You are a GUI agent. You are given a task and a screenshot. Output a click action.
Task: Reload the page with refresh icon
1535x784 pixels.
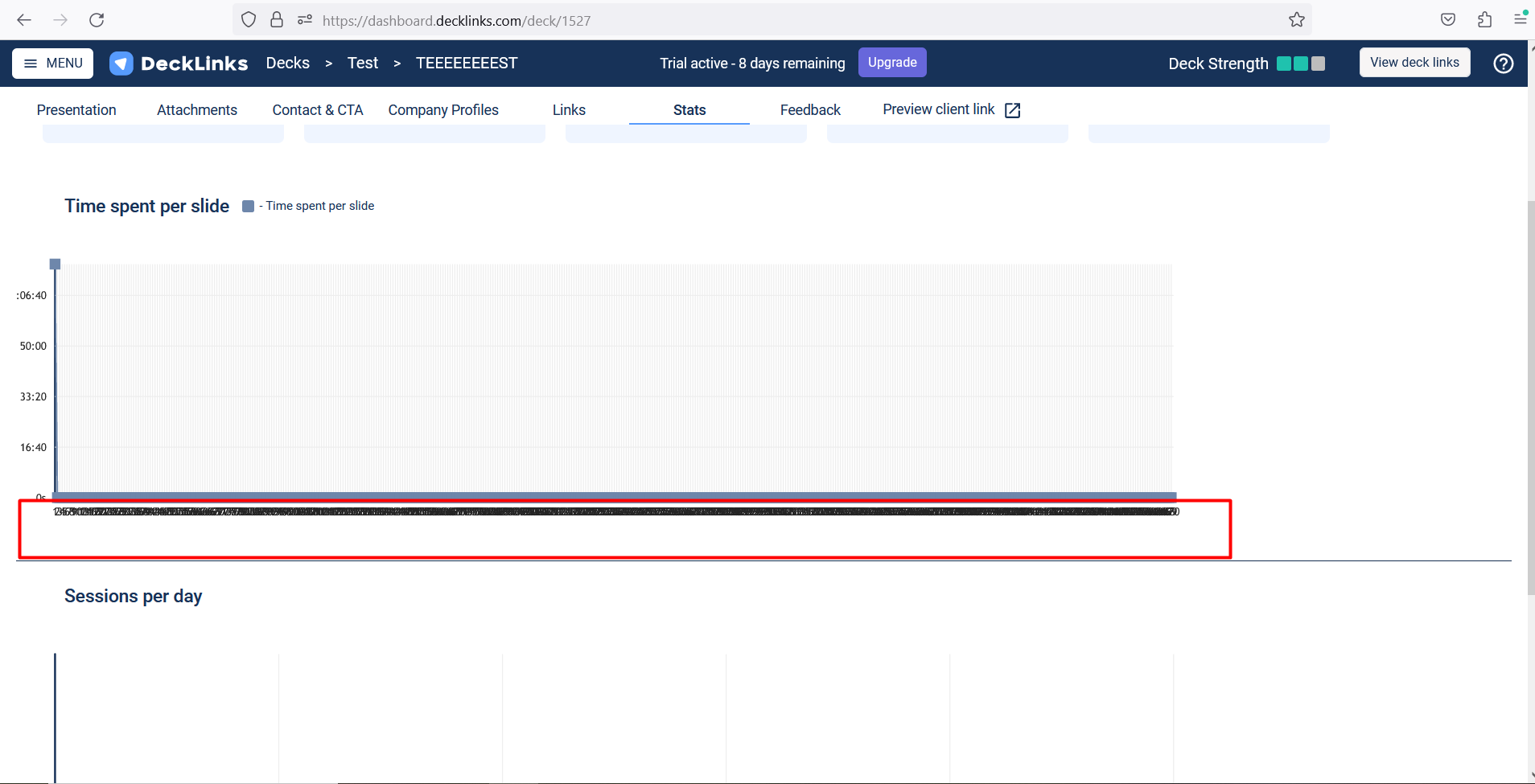pos(97,20)
